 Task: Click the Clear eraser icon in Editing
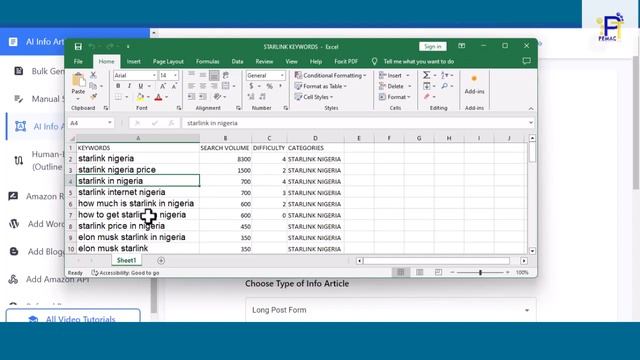[x=427, y=97]
